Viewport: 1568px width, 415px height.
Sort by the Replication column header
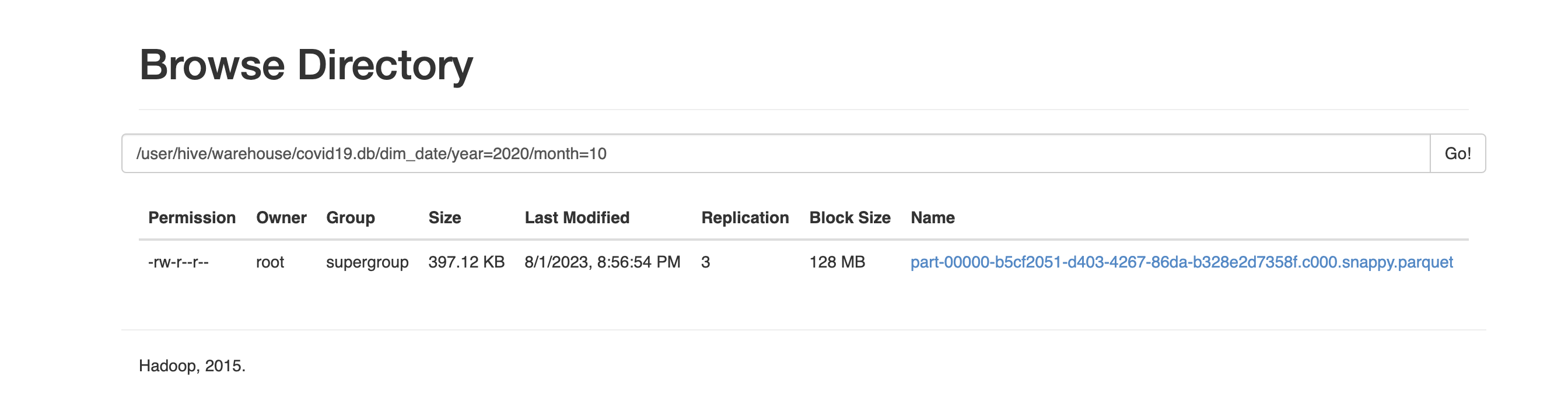tap(745, 218)
